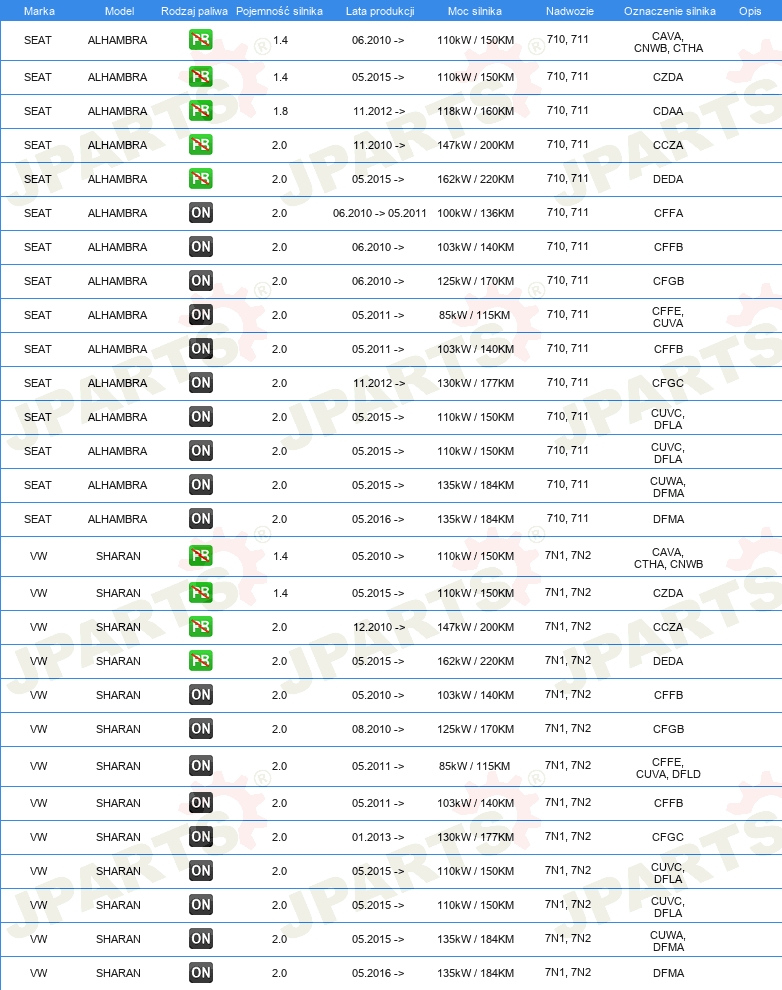Select PB fuel icon in SEAT Alhambra DEDA row
Viewport: 782px width, 990px height.
click(201, 179)
